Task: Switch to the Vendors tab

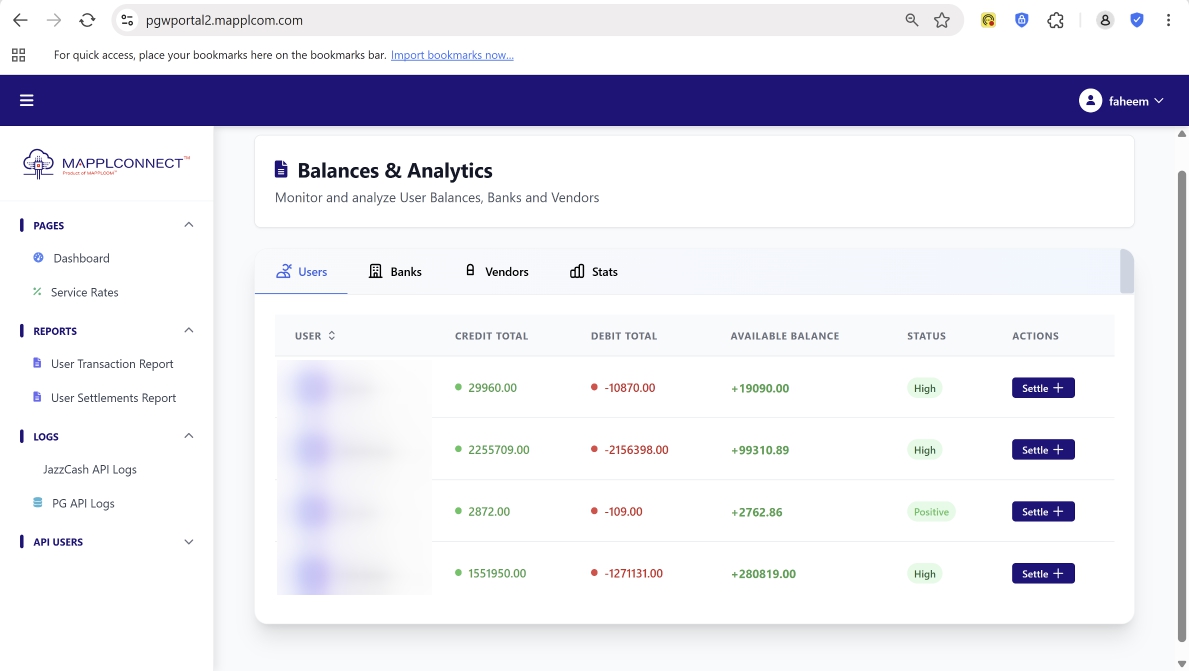Action: pyautogui.click(x=496, y=272)
